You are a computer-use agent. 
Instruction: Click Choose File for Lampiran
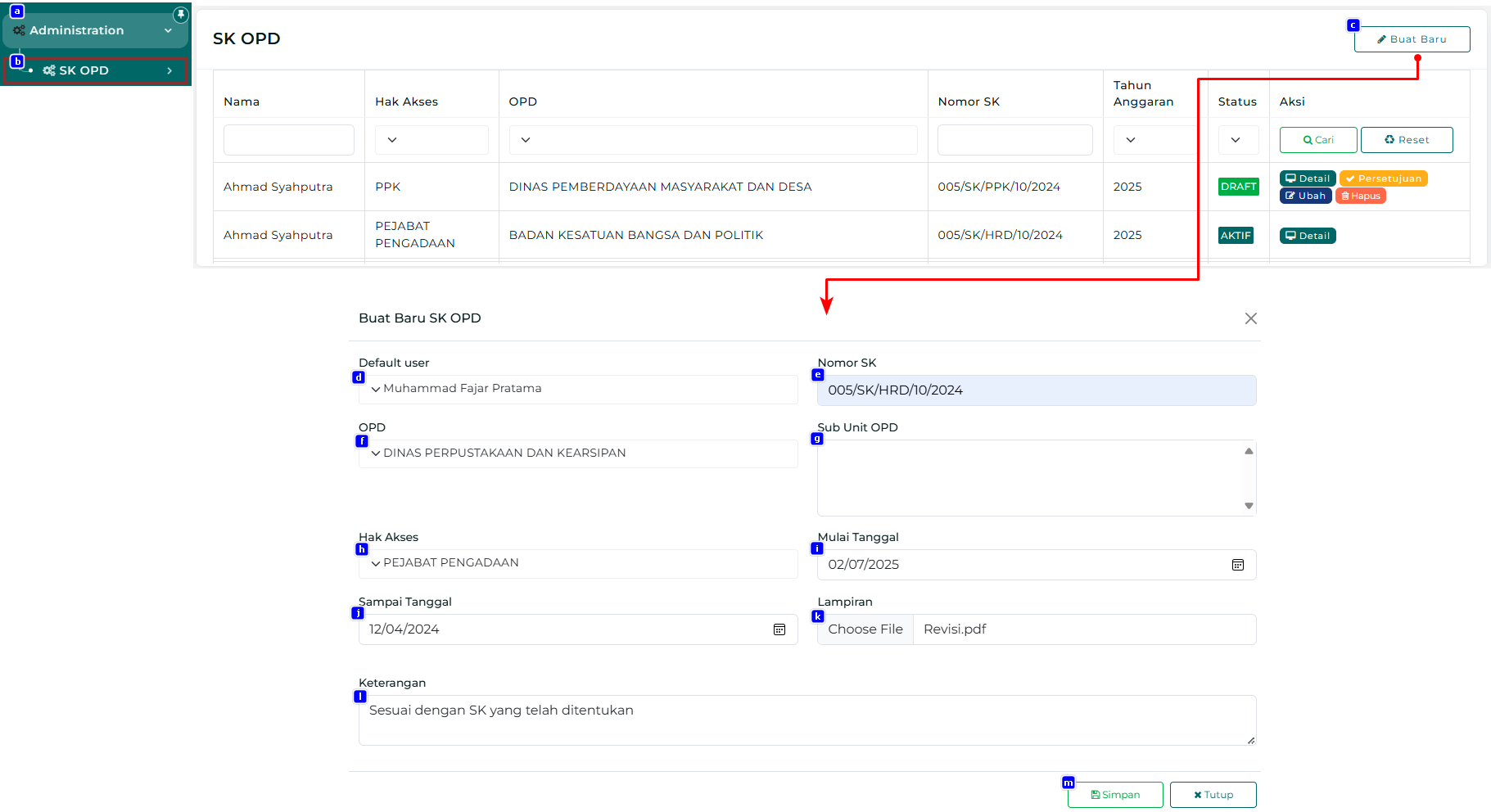pos(865,629)
